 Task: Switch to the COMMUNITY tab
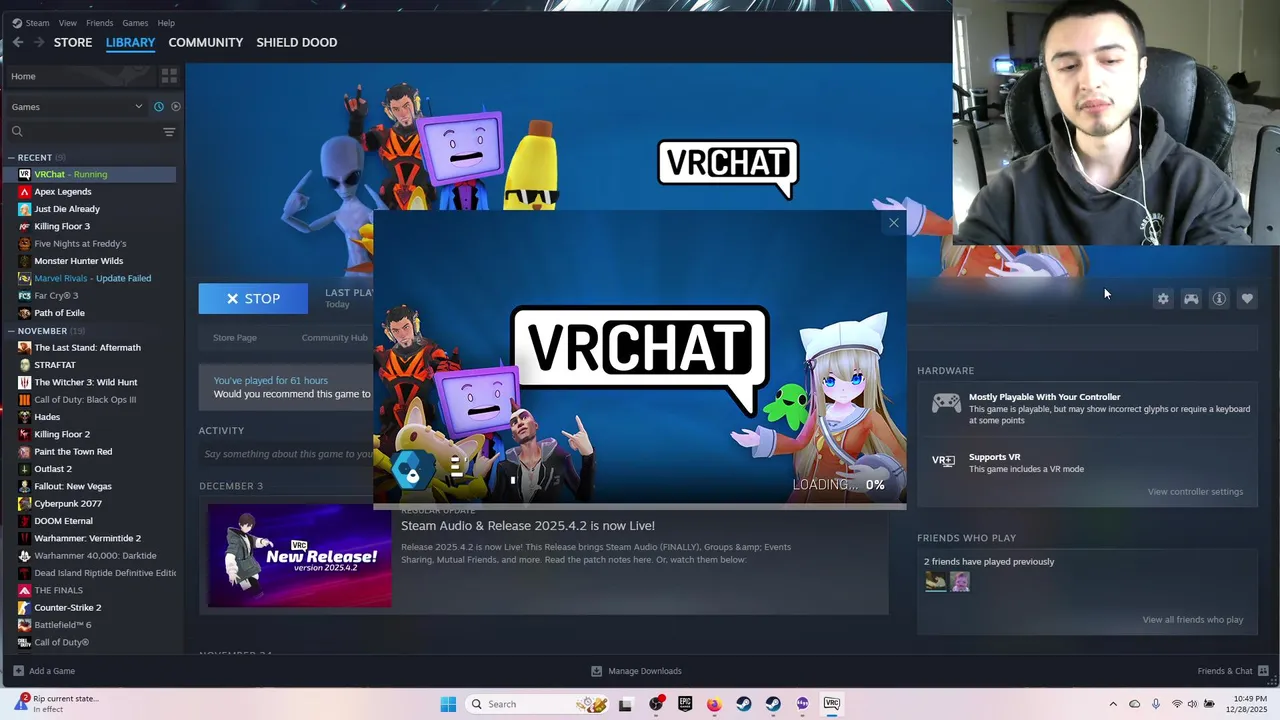[205, 42]
